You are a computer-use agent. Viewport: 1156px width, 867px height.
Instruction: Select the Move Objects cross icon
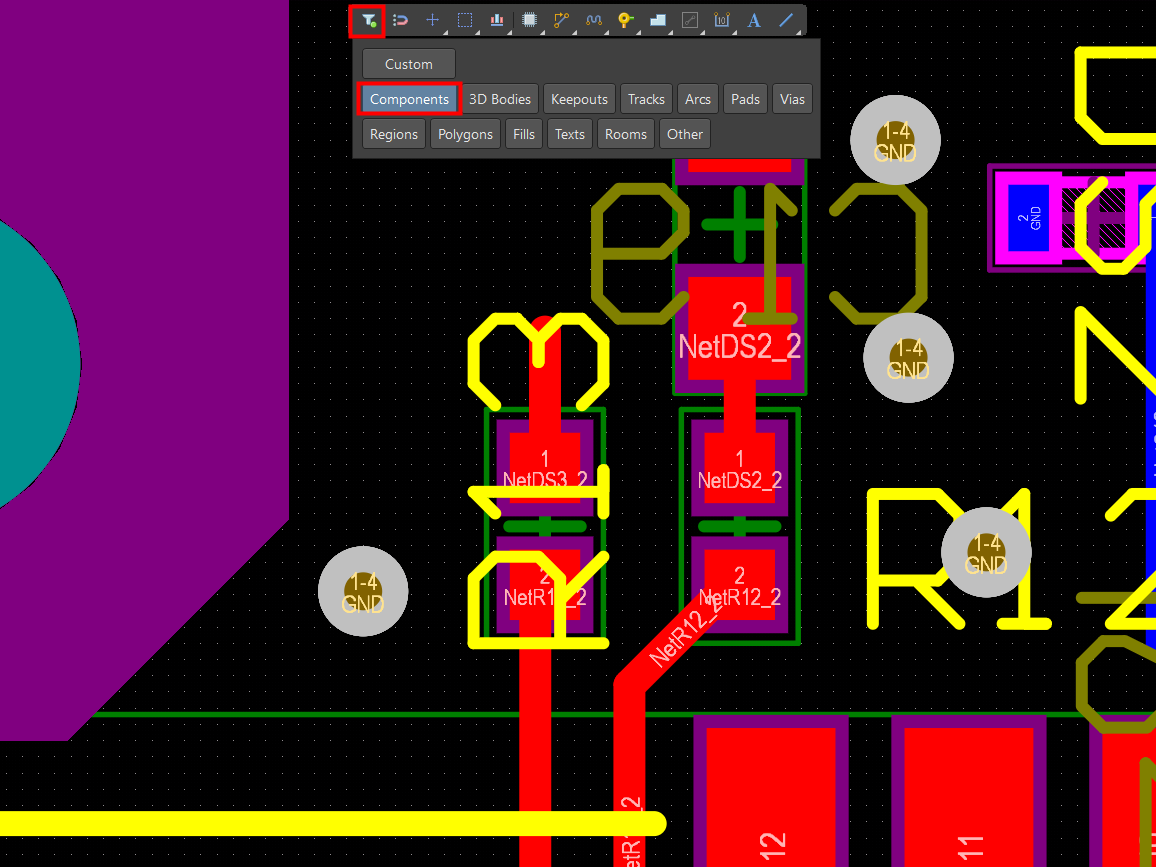[432, 20]
